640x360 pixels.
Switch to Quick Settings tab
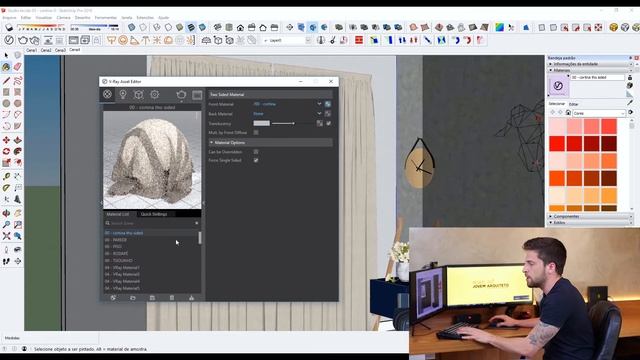154,214
